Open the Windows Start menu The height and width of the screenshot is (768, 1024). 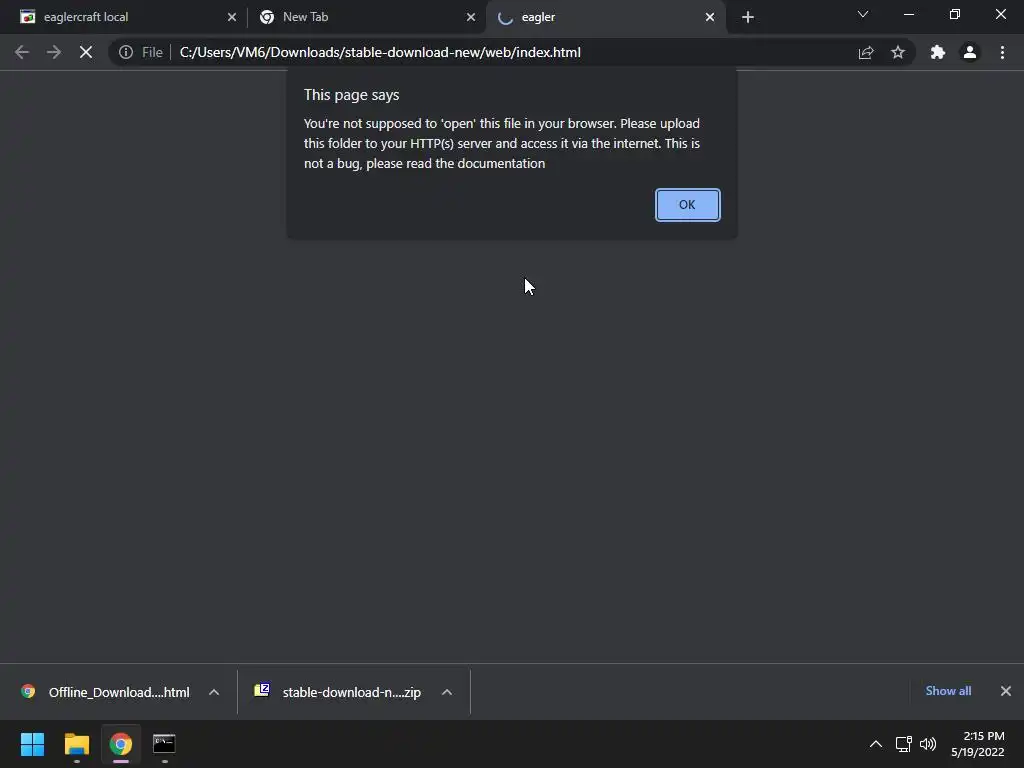click(x=32, y=744)
